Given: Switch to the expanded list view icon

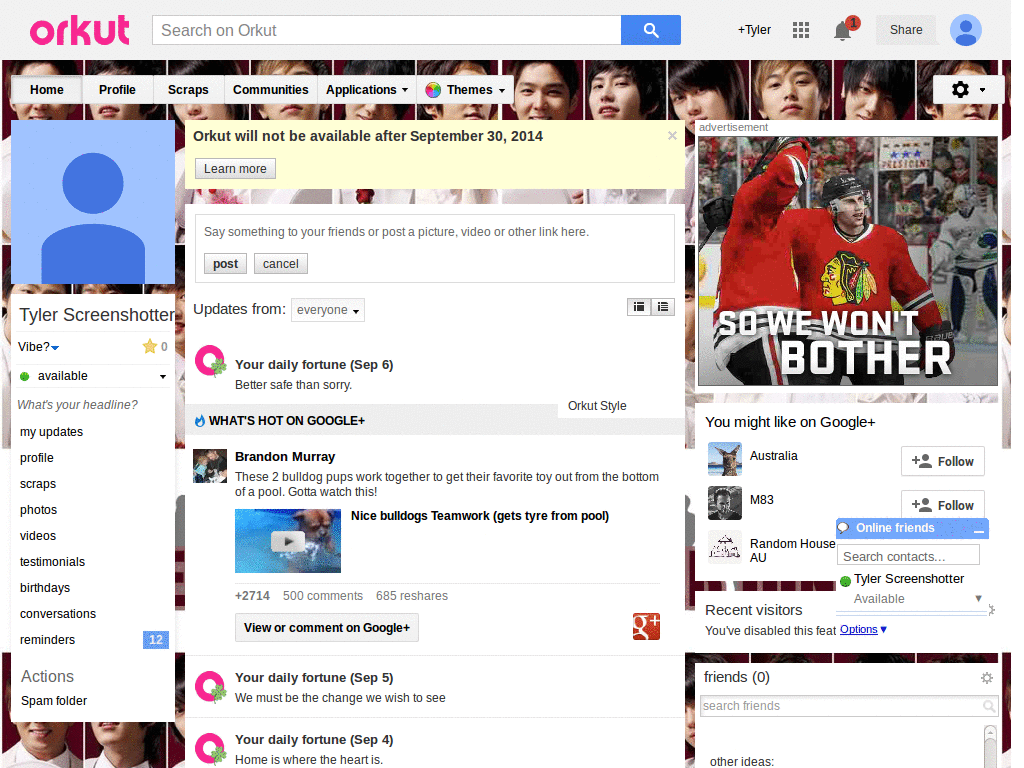Looking at the screenshot, I should pos(663,307).
